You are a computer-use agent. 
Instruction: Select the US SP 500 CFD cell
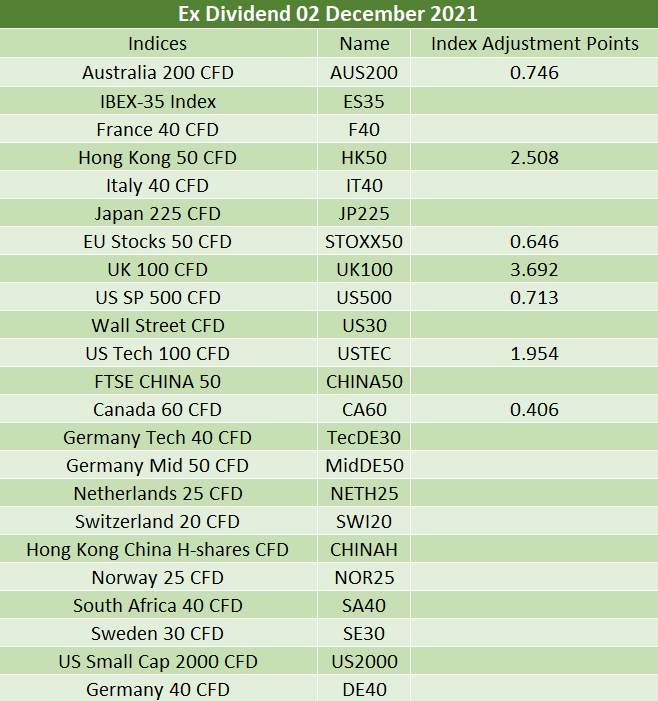point(157,298)
